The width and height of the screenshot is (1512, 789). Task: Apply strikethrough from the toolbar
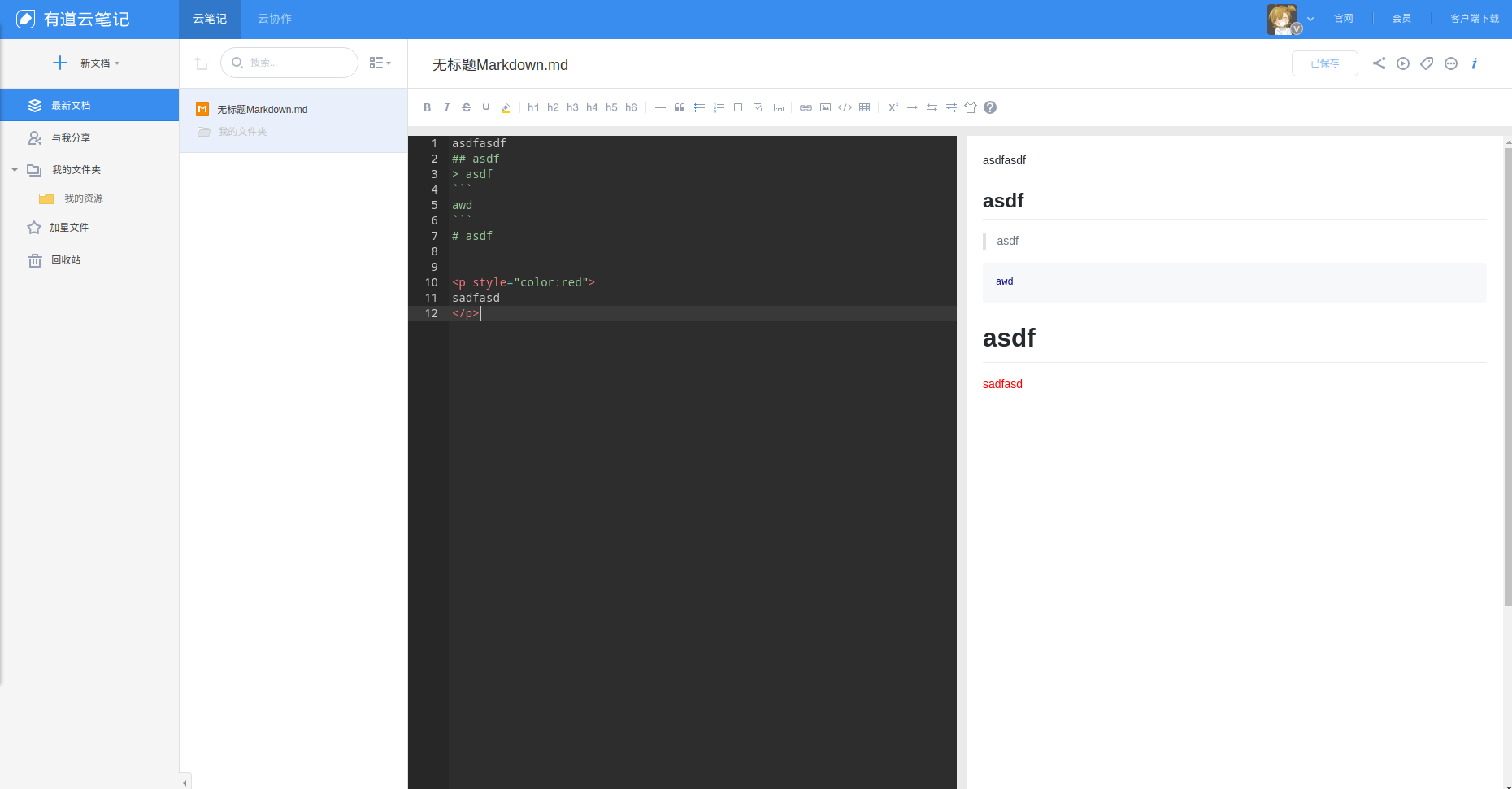(467, 107)
